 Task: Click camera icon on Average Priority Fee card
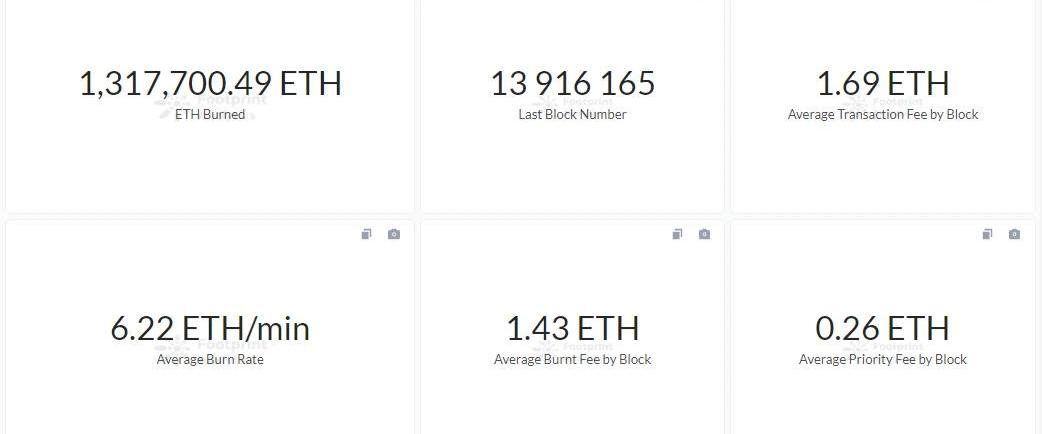point(1014,234)
